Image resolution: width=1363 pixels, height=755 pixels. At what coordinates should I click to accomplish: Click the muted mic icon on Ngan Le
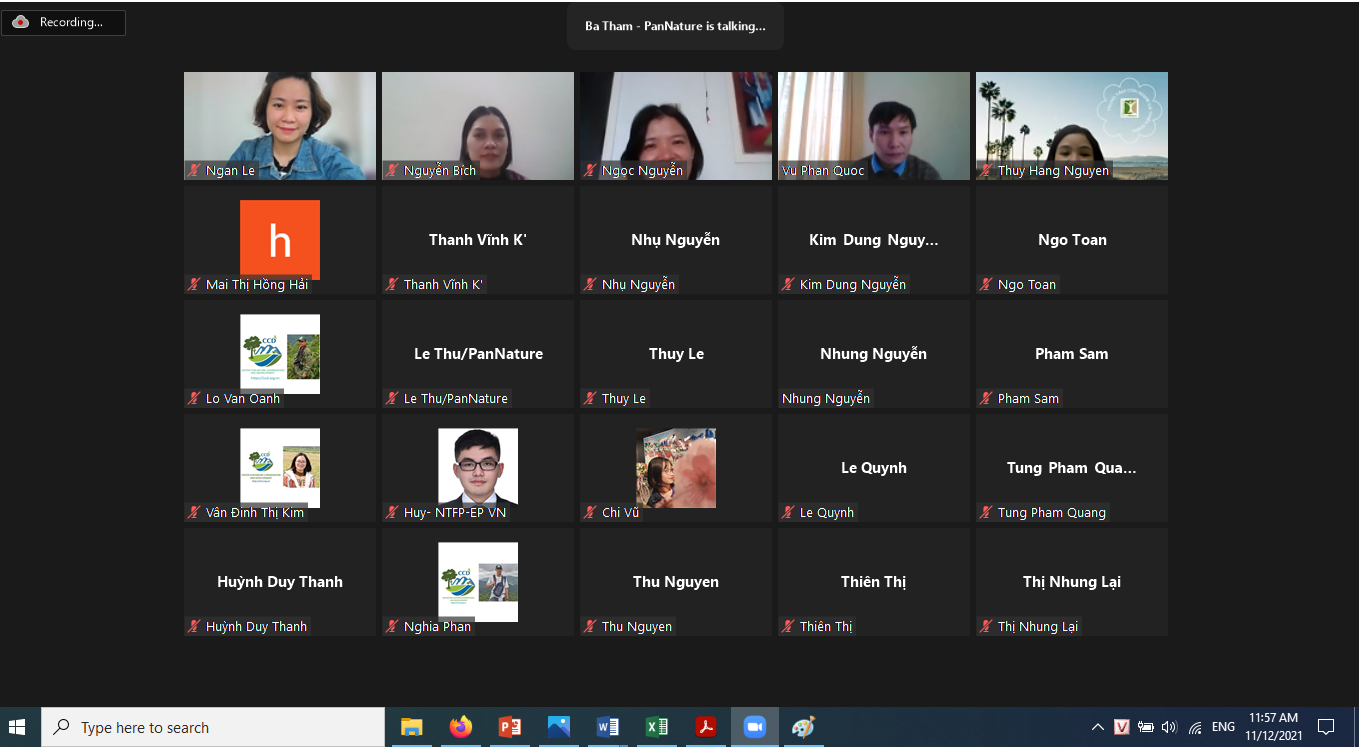tap(195, 171)
